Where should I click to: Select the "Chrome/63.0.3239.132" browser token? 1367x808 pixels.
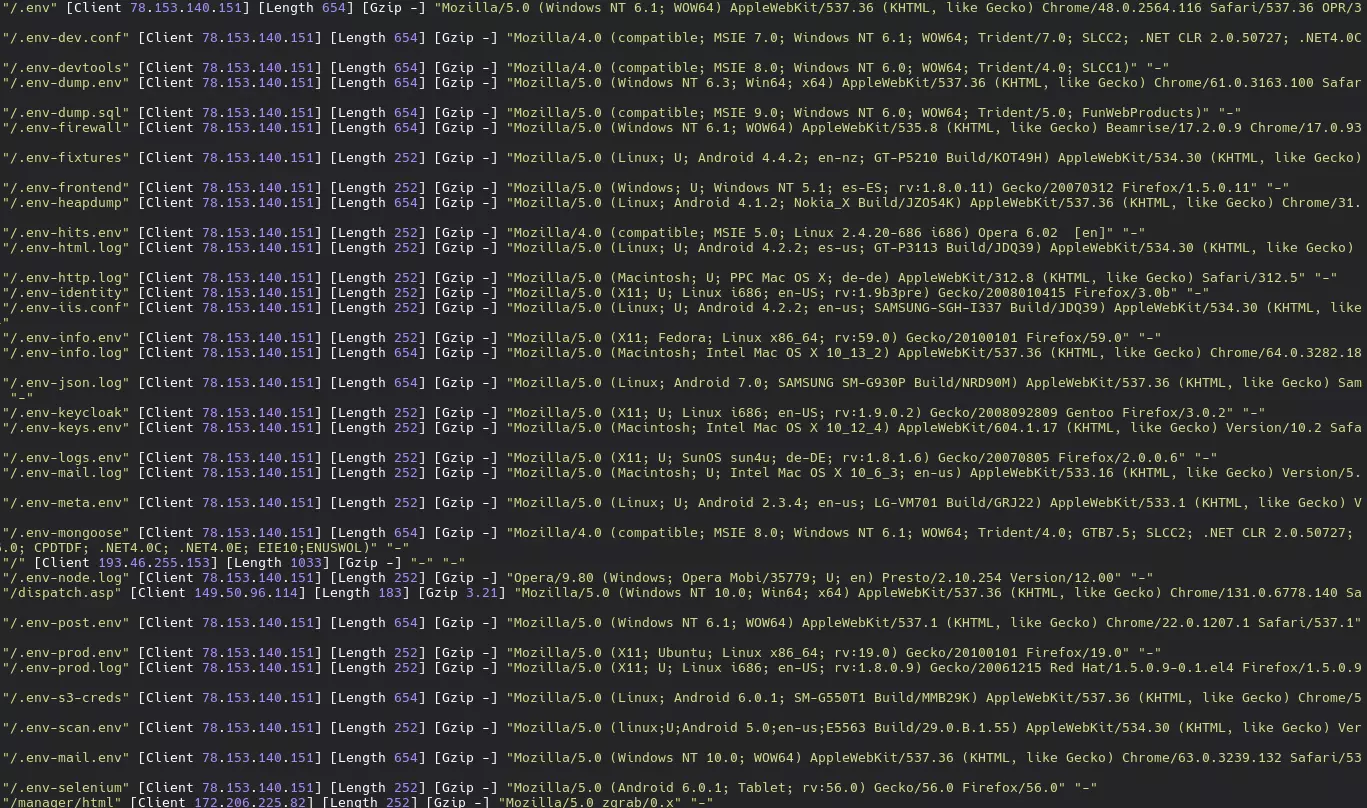(x=1202, y=758)
